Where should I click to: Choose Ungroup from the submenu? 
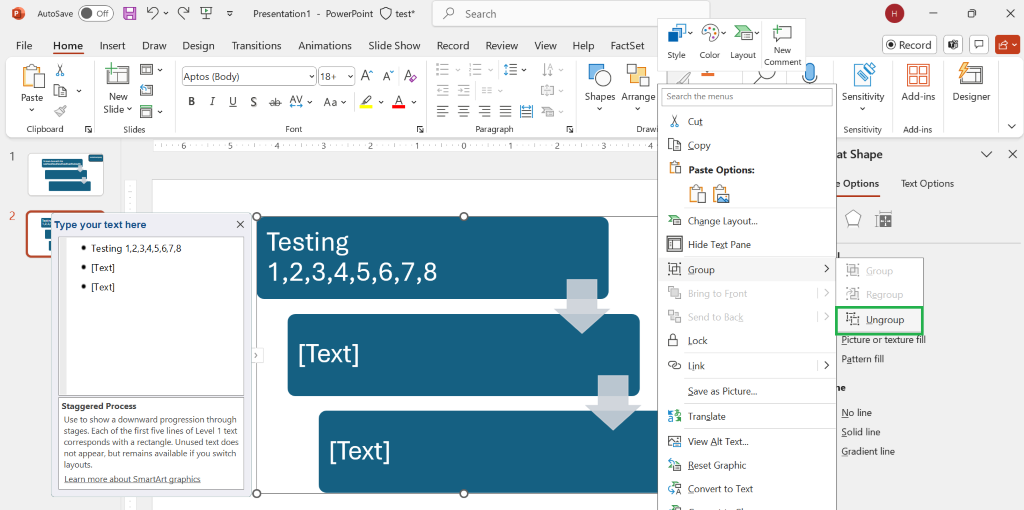point(879,320)
